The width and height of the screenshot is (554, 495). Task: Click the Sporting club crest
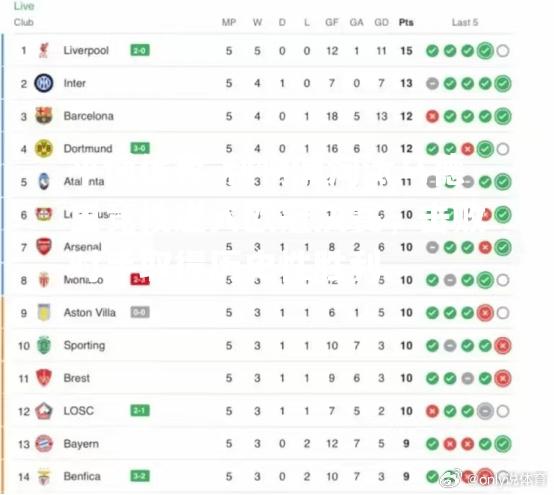pos(44,345)
